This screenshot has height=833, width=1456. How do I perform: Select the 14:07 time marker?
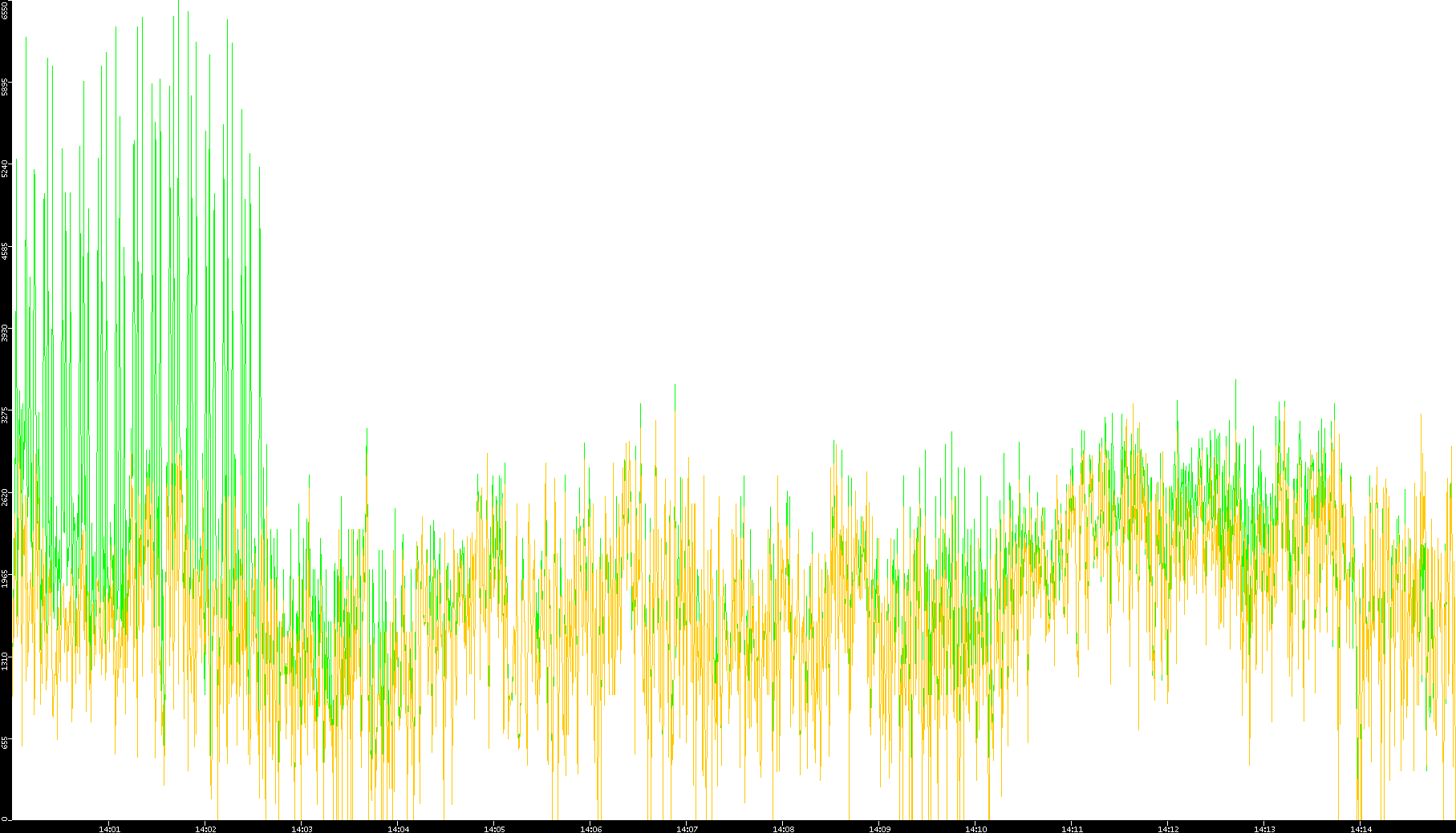tap(687, 828)
